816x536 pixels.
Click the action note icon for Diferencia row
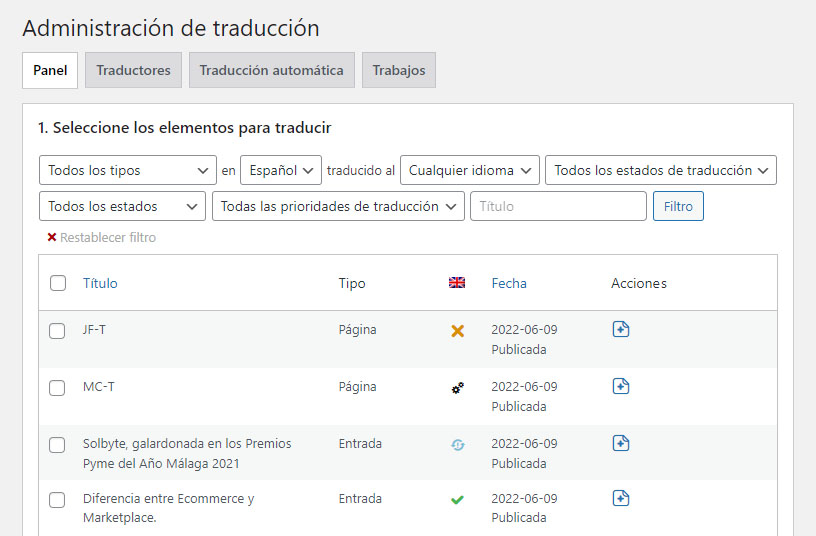pyautogui.click(x=621, y=498)
